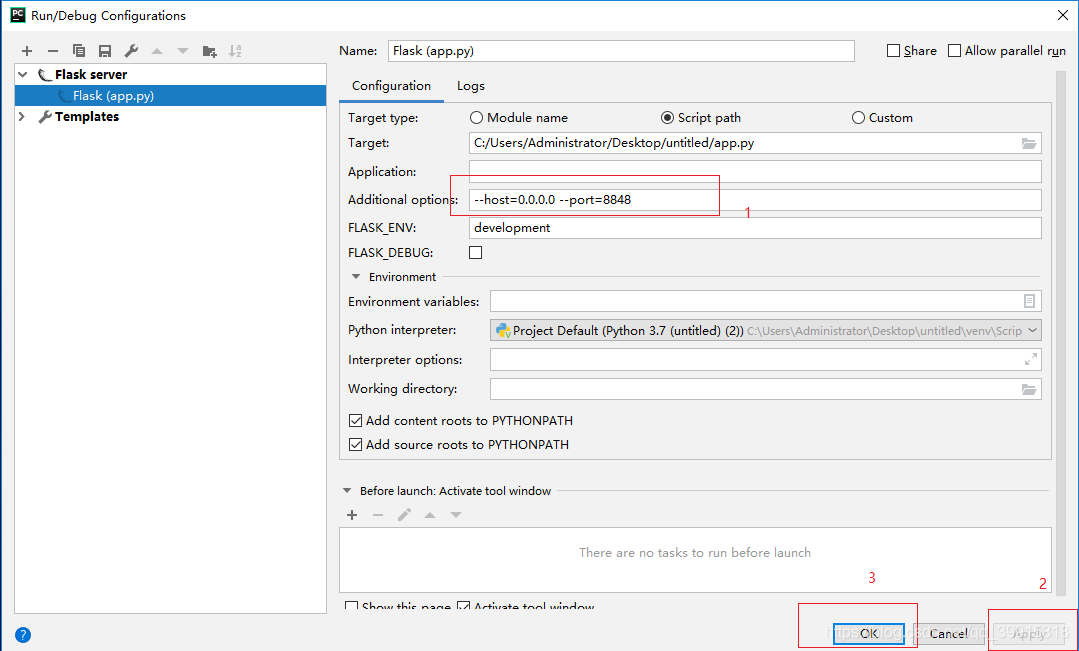
Task: Select Flask (app.py) configuration in tree
Action: point(170,96)
